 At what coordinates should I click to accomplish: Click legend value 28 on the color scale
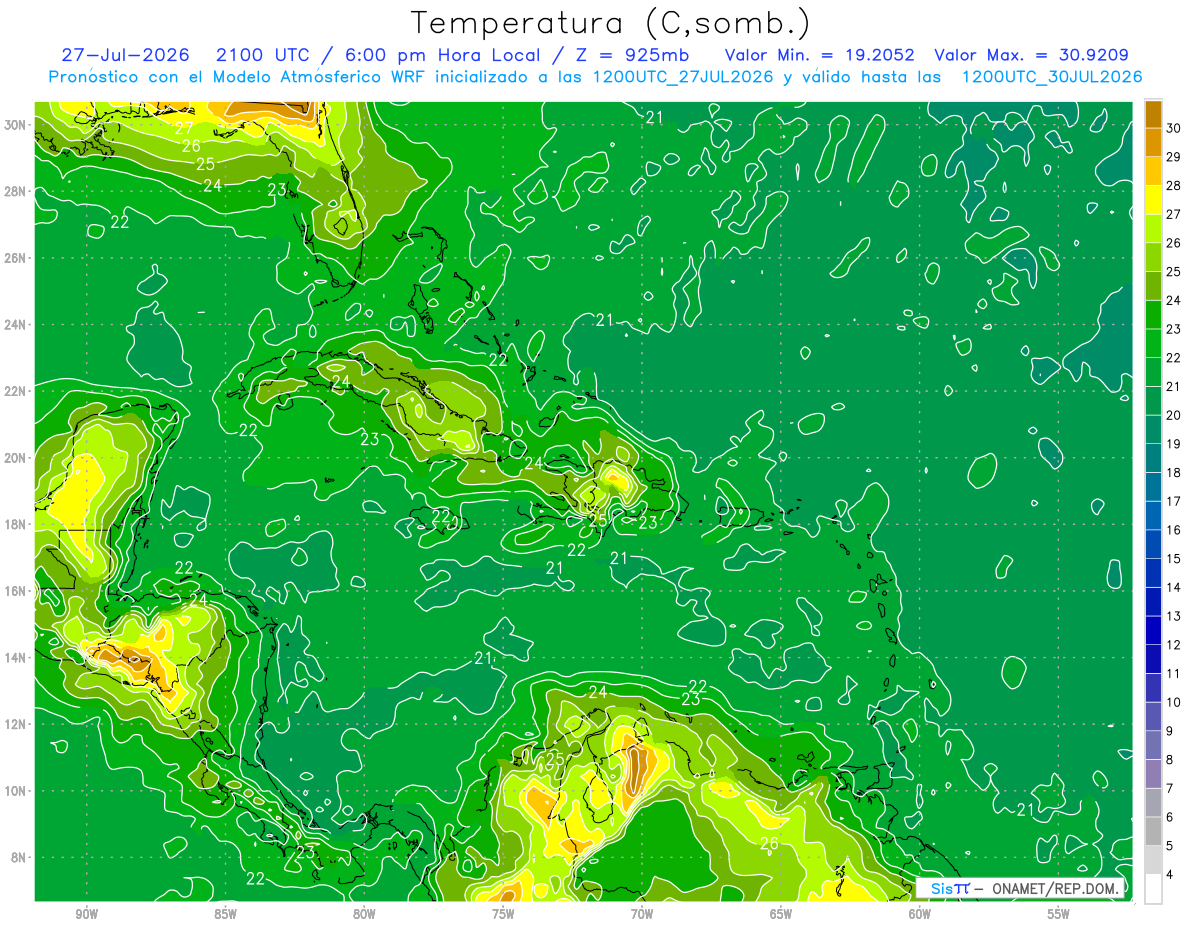(x=1174, y=186)
